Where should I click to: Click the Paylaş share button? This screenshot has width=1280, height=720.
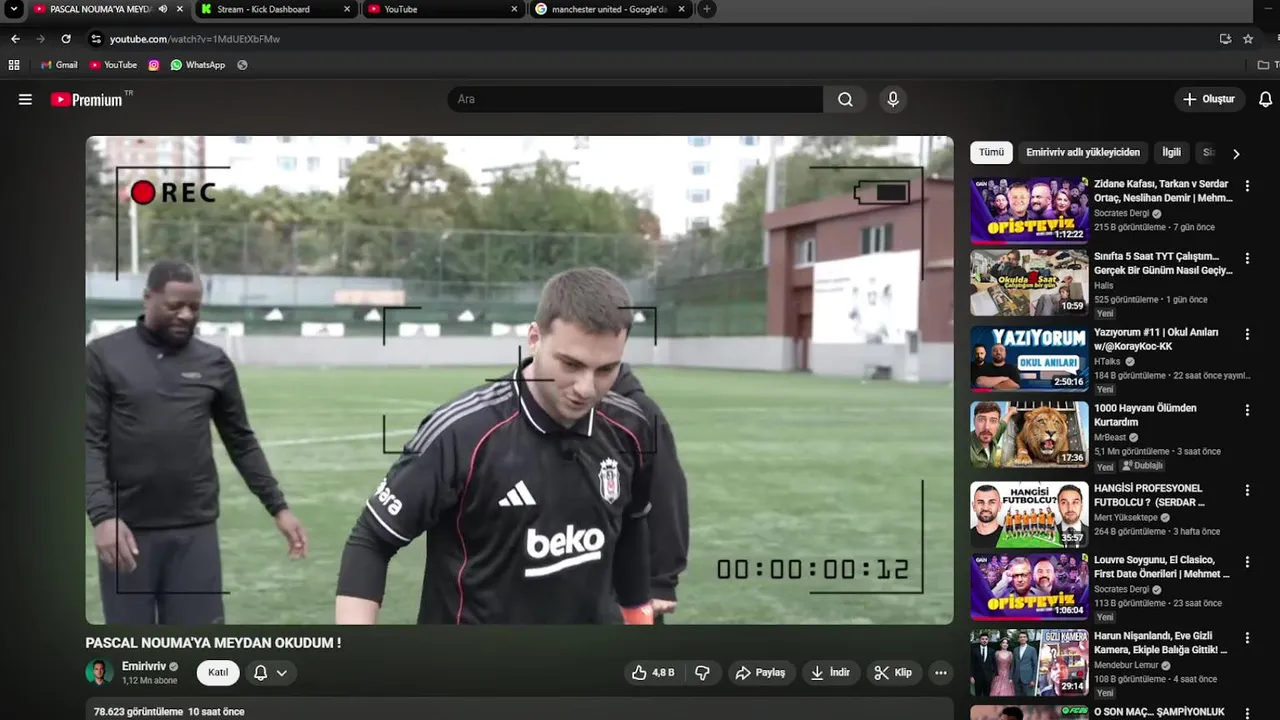pyautogui.click(x=761, y=673)
